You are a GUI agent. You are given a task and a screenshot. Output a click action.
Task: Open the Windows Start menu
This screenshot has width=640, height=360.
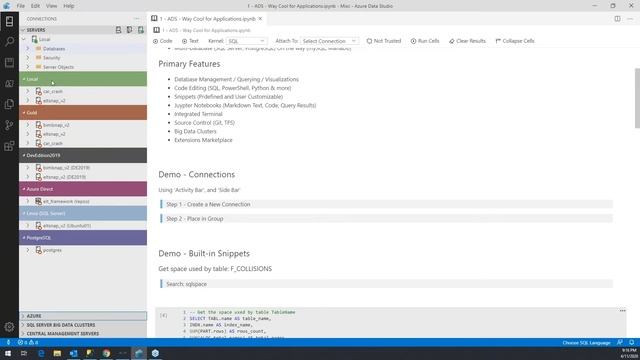tap(8, 353)
